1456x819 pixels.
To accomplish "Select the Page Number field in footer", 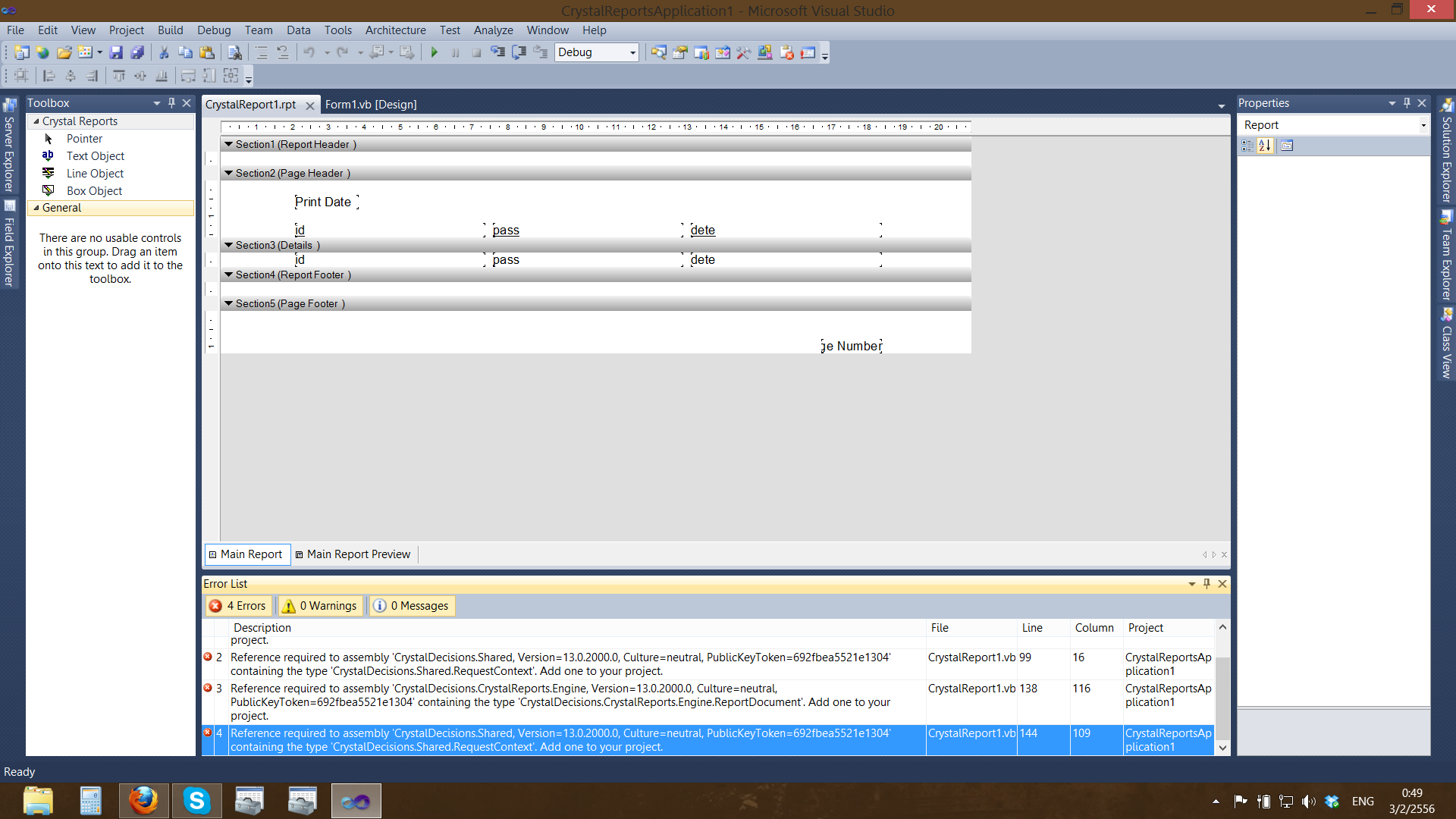I will 852,346.
